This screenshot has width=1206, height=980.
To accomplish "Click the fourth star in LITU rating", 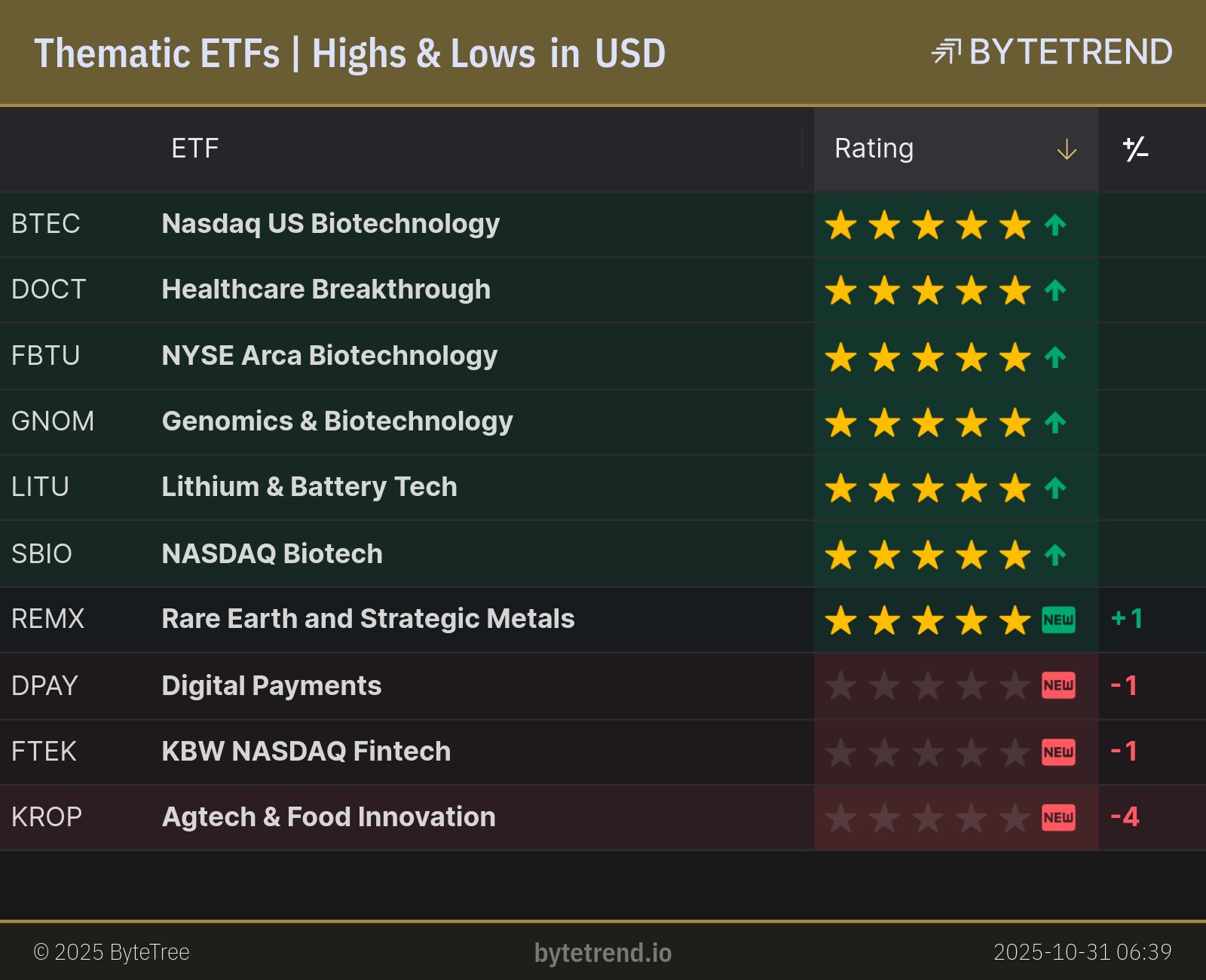I will point(972,488).
